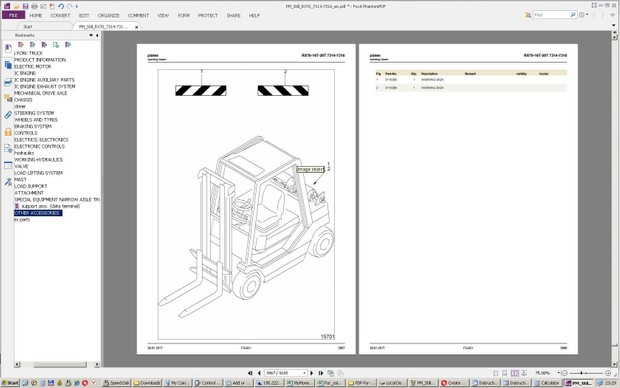Select BRAKING SYSTEM bookmark
Screen dimensions: 620x388
click(33, 126)
